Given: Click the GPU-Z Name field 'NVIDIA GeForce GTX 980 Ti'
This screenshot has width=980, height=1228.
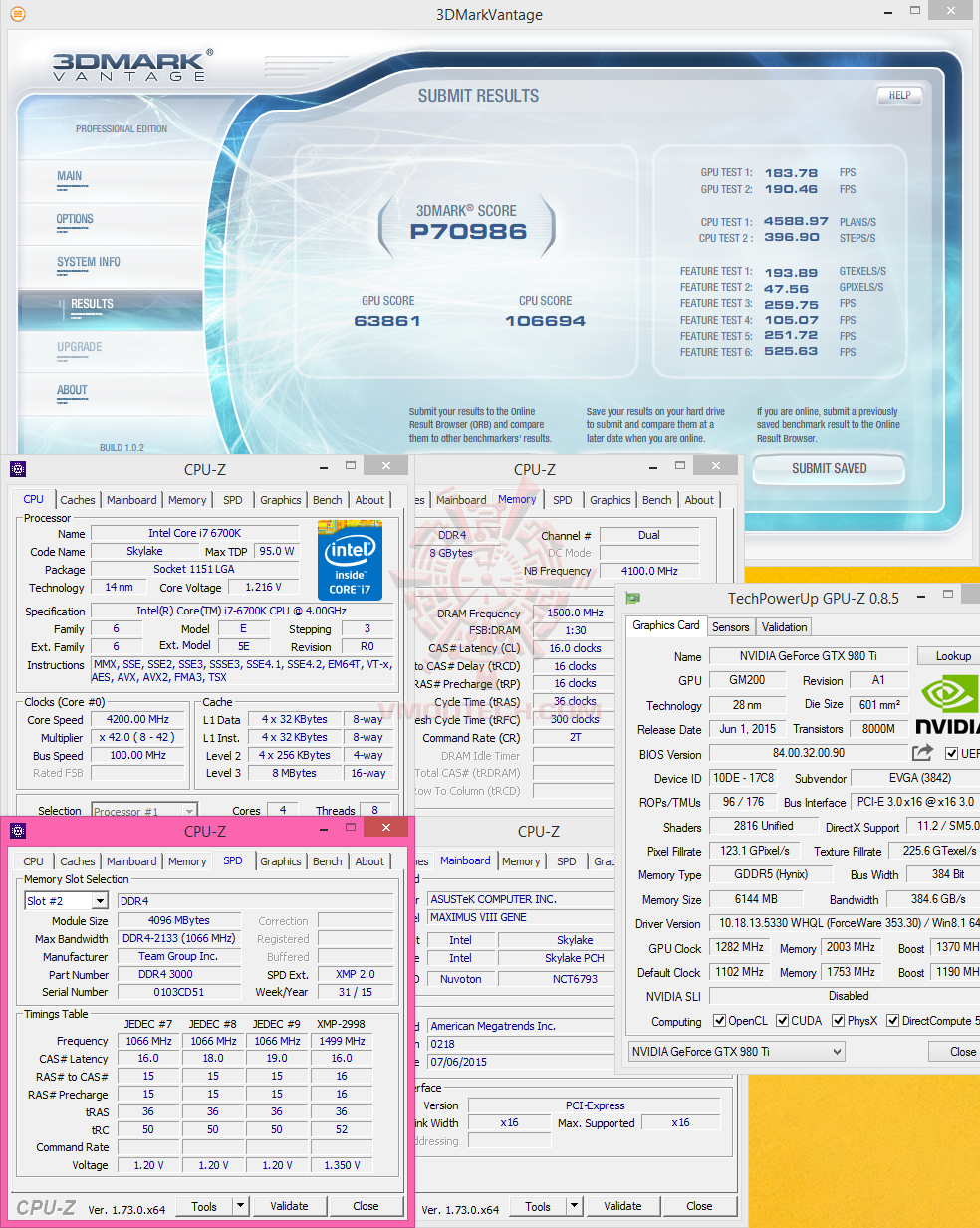Looking at the screenshot, I should click(x=808, y=656).
